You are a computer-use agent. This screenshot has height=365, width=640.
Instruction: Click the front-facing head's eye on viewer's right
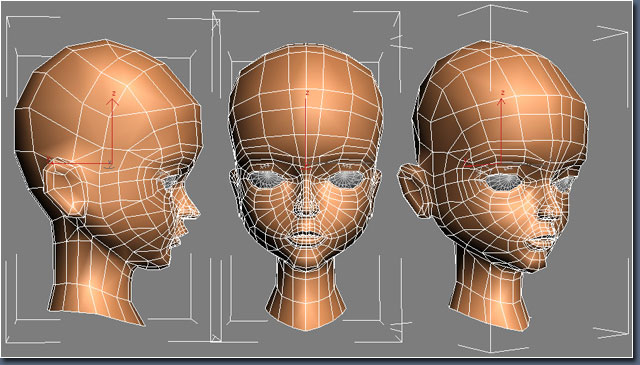click(347, 179)
